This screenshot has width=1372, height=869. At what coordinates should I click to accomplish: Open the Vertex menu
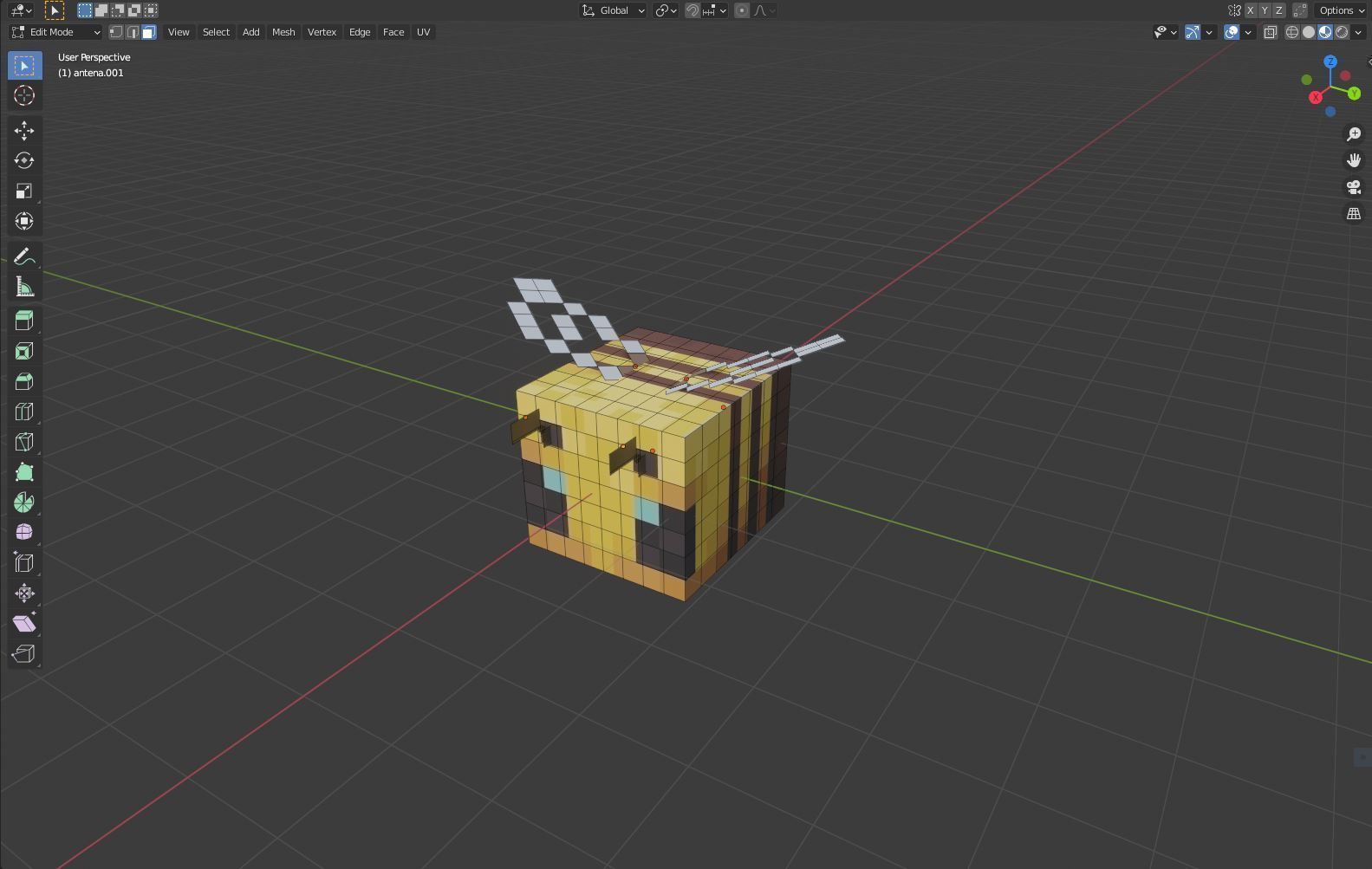(322, 32)
